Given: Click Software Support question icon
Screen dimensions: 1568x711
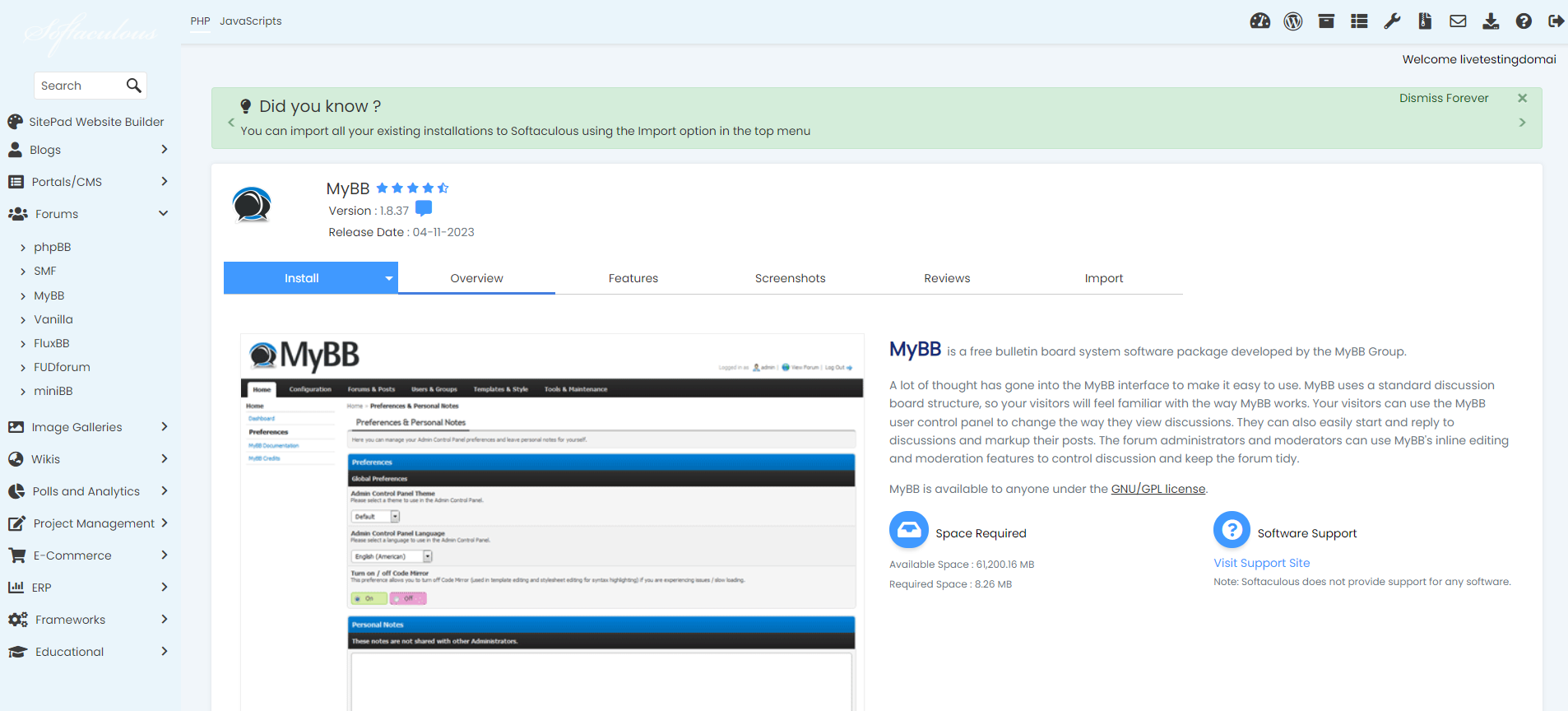Looking at the screenshot, I should point(1232,530).
